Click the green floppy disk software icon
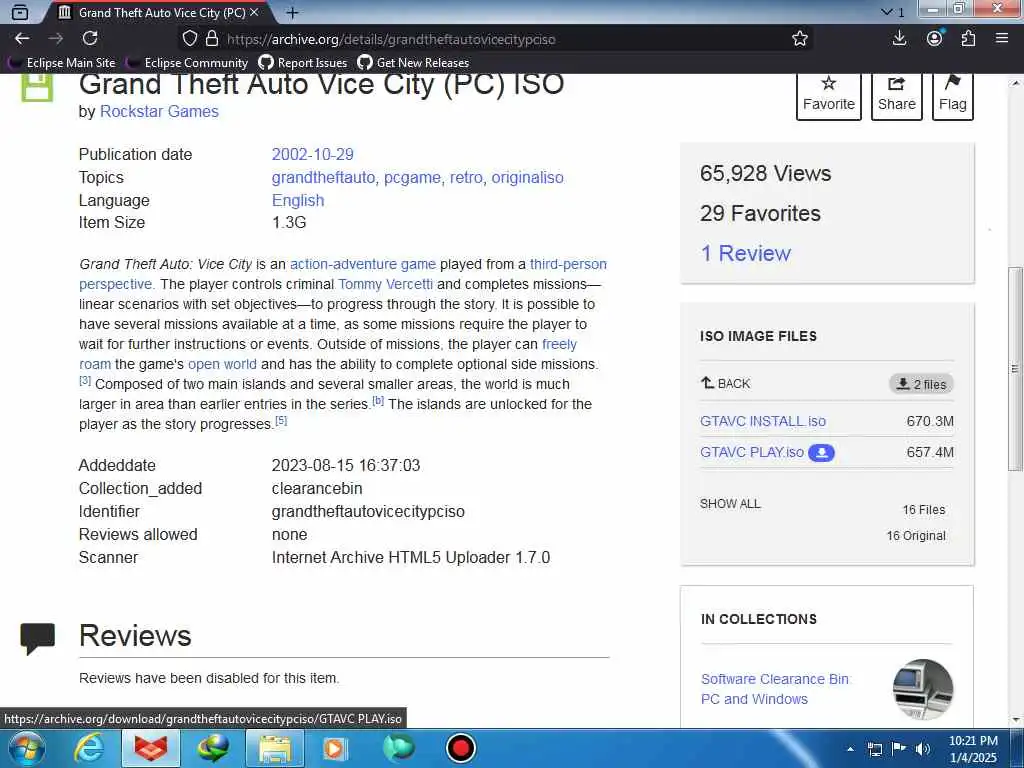The image size is (1024, 768). (x=37, y=88)
